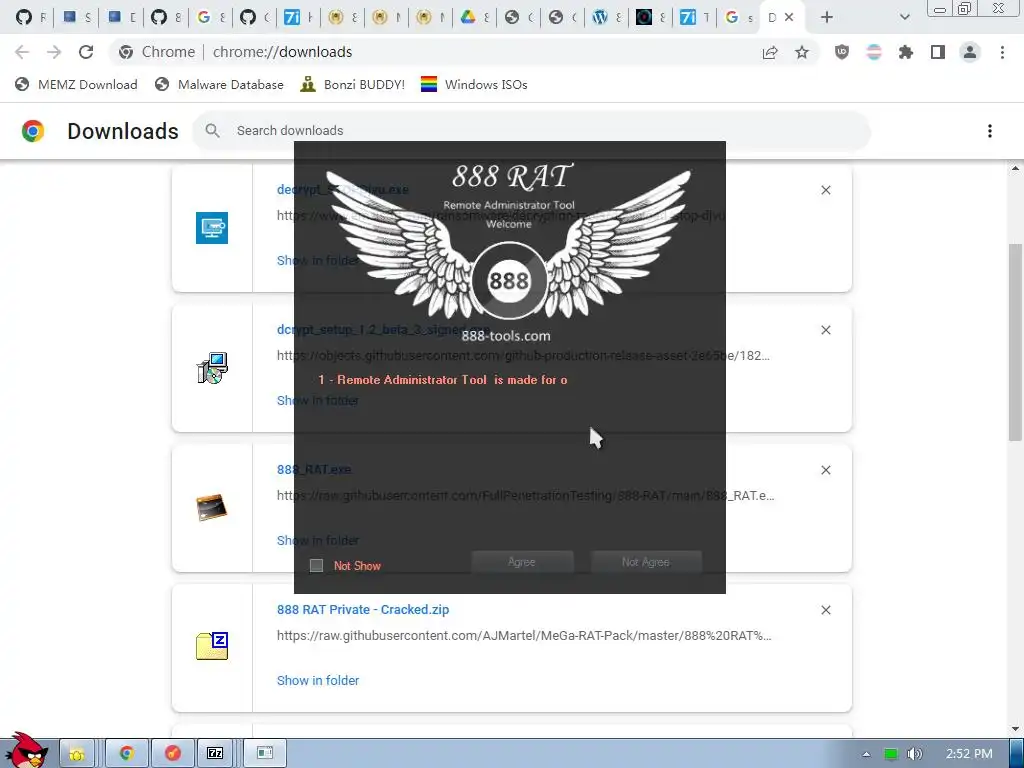This screenshot has height=768, width=1024.
Task: Click Agree in the 888 RAT splash
Action: 522,562
